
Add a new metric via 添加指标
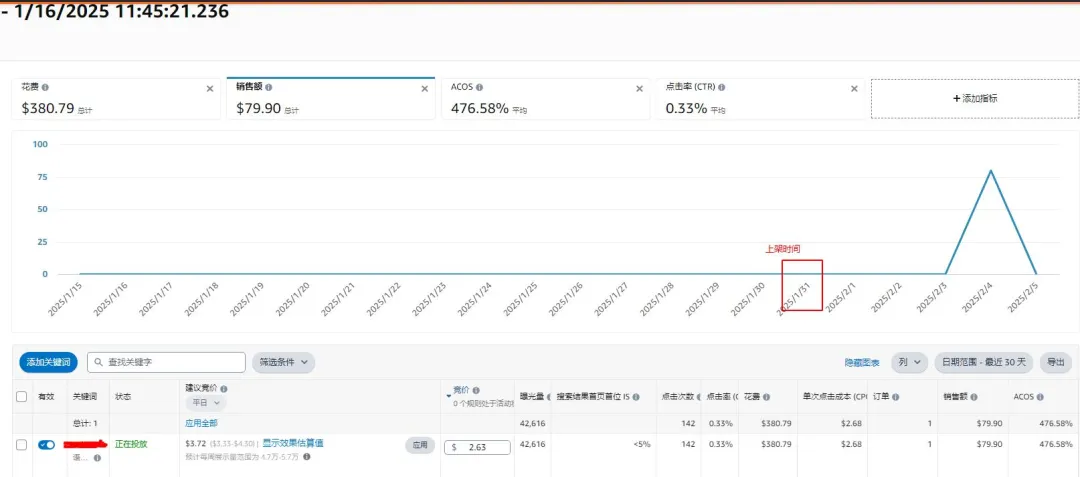(975, 98)
